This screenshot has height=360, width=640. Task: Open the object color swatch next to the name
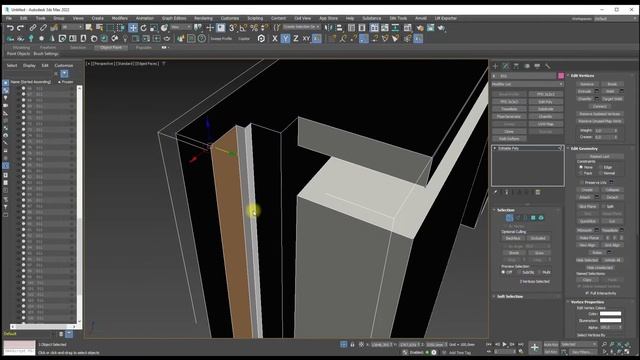click(561, 76)
